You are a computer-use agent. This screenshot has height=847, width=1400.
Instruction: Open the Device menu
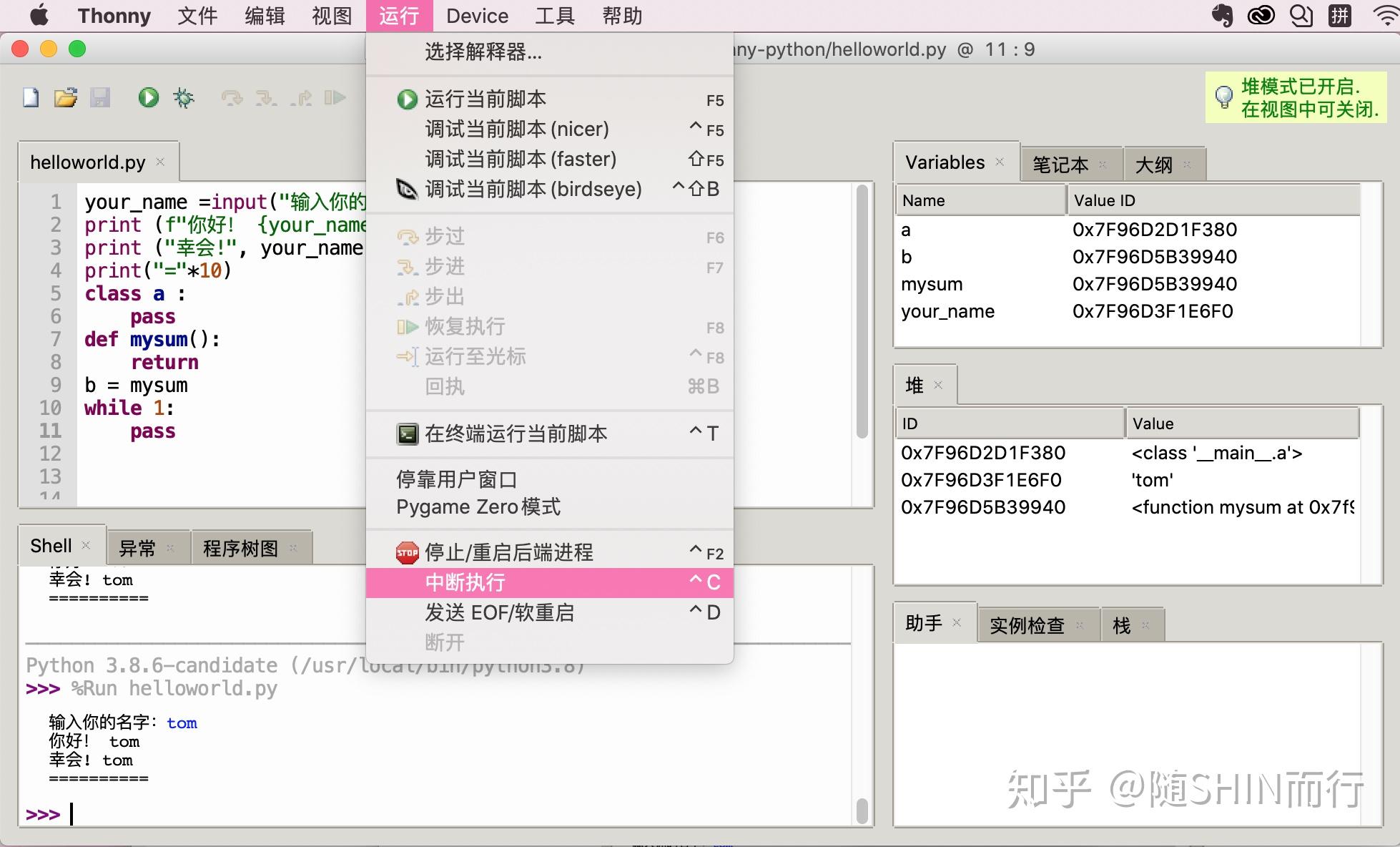coord(477,16)
